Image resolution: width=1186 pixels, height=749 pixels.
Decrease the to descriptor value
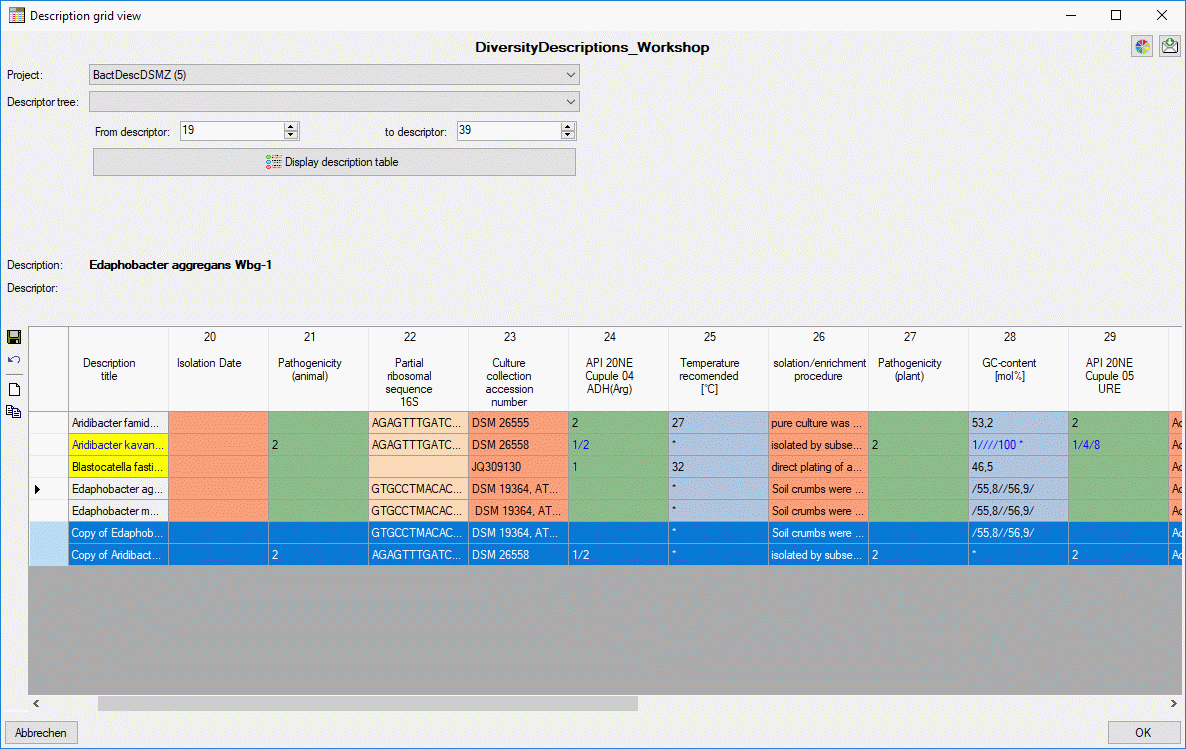point(568,135)
